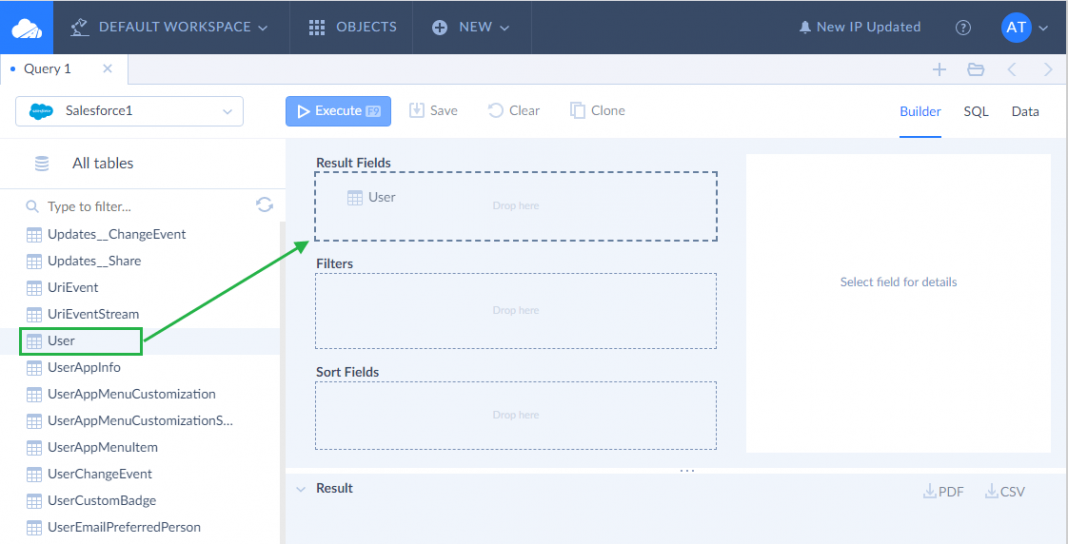Click the help question mark icon
The width and height of the screenshot is (1068, 544).
tap(963, 28)
